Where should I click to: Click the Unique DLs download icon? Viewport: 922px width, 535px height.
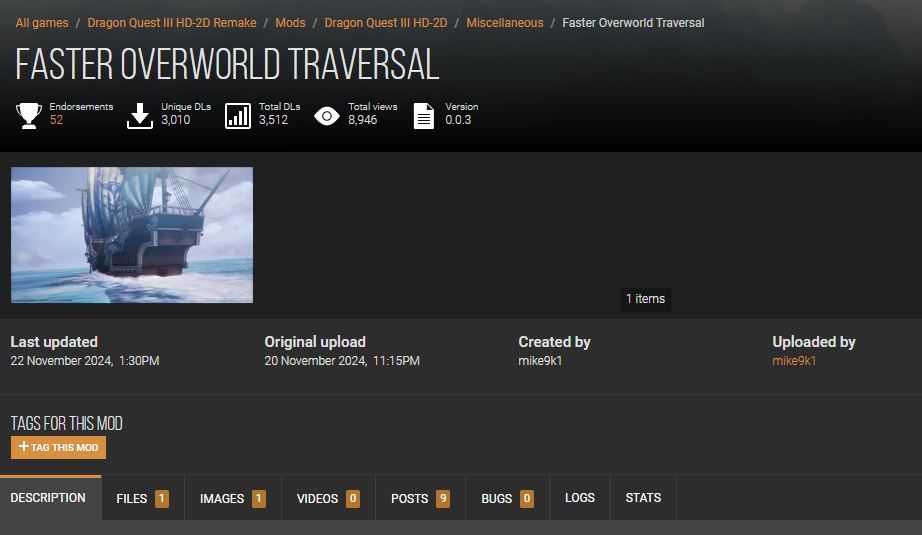(140, 116)
